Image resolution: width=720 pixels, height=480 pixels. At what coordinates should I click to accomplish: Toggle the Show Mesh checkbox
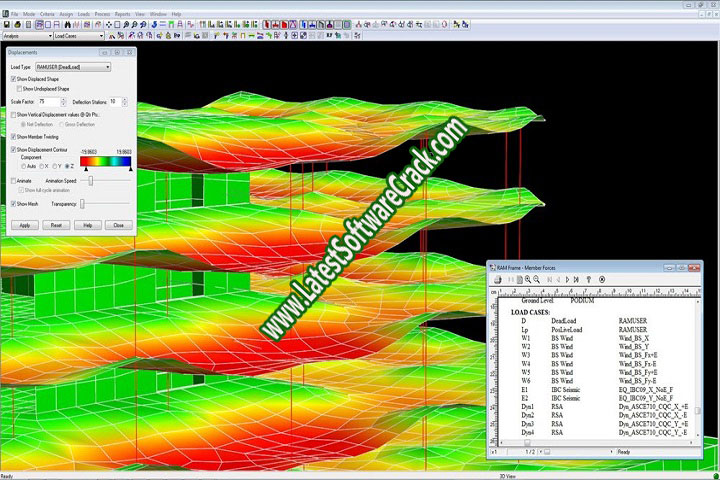click(x=13, y=204)
